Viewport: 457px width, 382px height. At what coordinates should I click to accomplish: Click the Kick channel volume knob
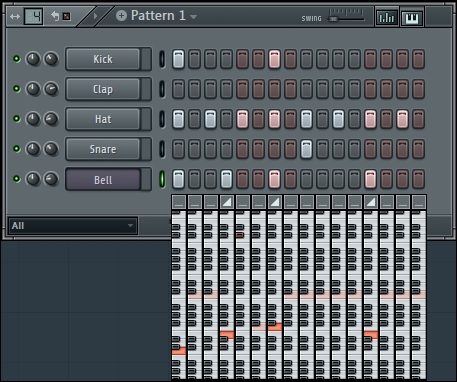pyautogui.click(x=51, y=59)
